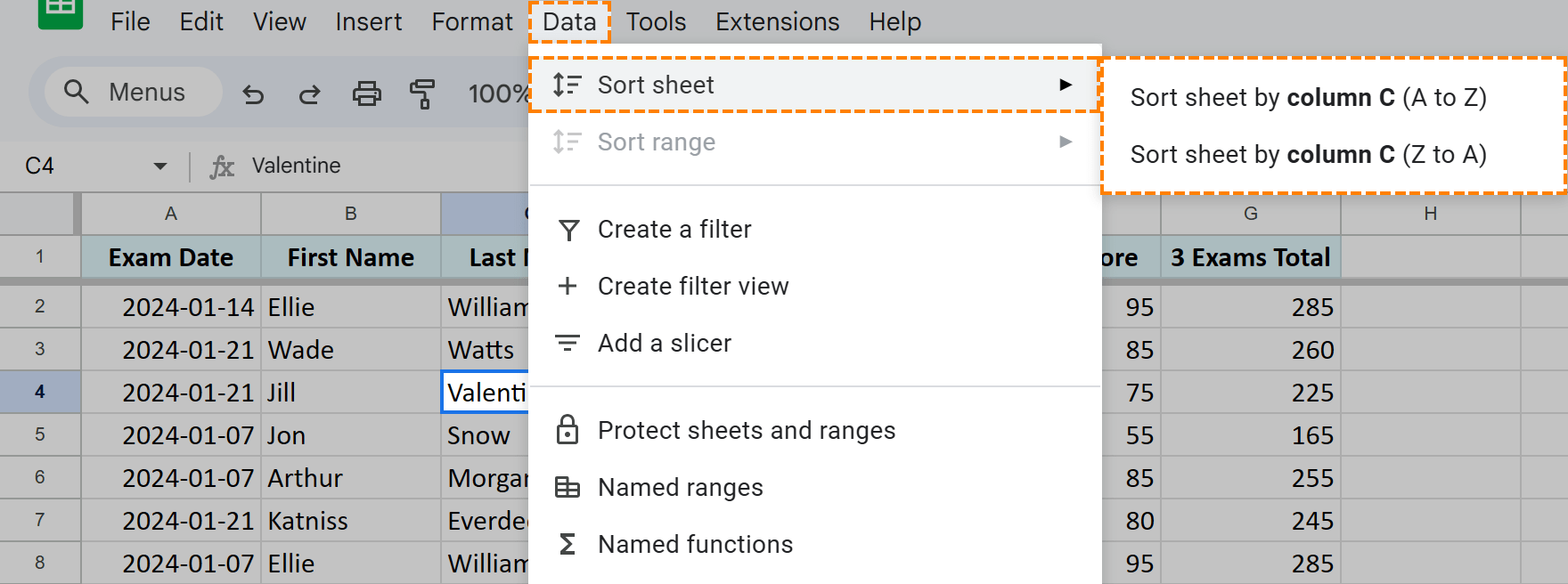The height and width of the screenshot is (584, 1568).
Task: Click the undo arrow icon
Action: pos(254,93)
